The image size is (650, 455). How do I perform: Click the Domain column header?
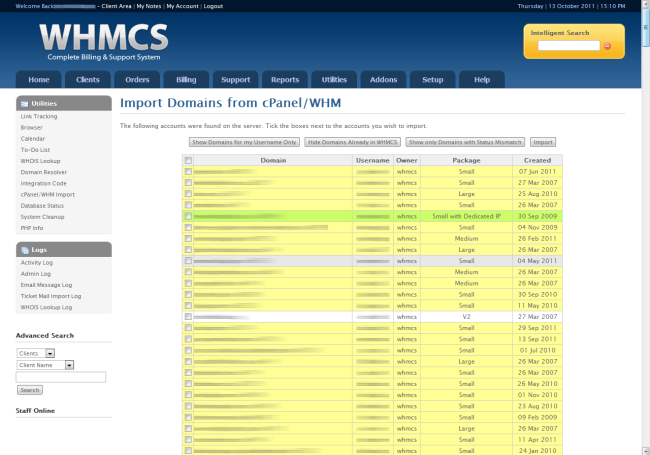click(x=273, y=160)
